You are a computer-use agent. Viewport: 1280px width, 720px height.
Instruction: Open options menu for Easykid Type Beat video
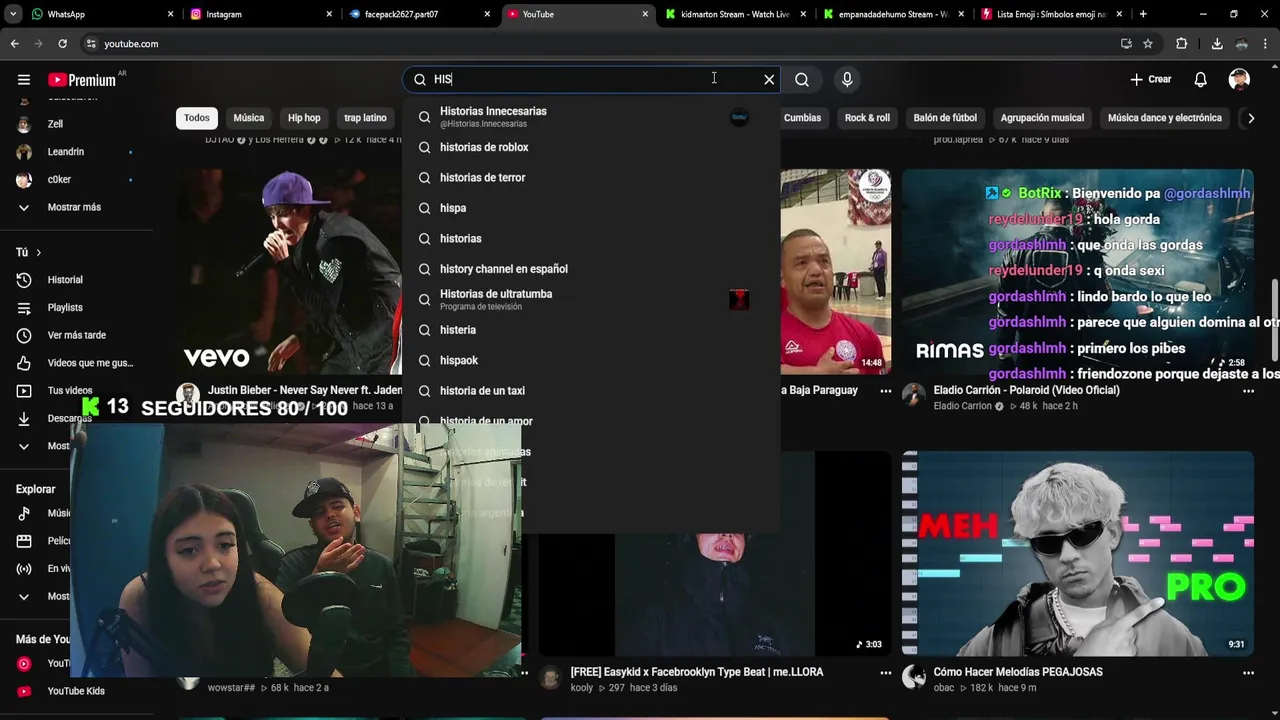886,673
